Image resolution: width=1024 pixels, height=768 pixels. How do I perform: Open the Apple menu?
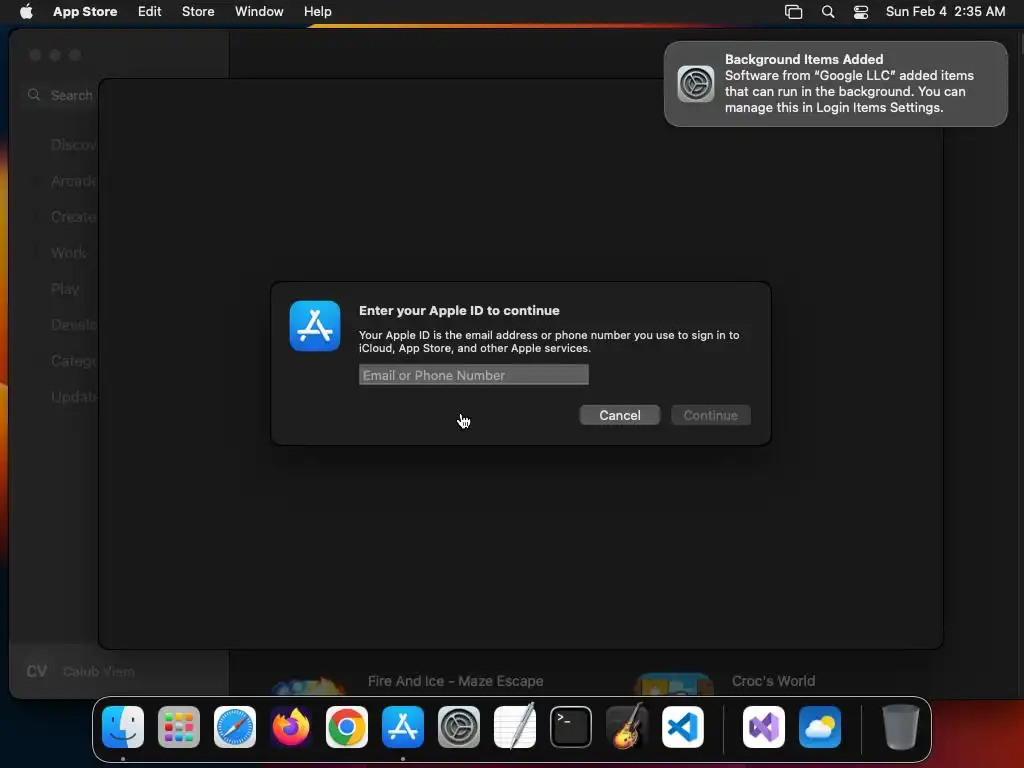[26, 11]
